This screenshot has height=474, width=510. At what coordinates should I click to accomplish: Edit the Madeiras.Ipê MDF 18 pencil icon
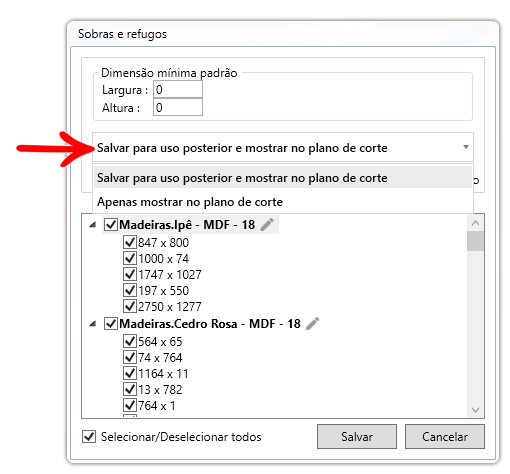tap(267, 225)
